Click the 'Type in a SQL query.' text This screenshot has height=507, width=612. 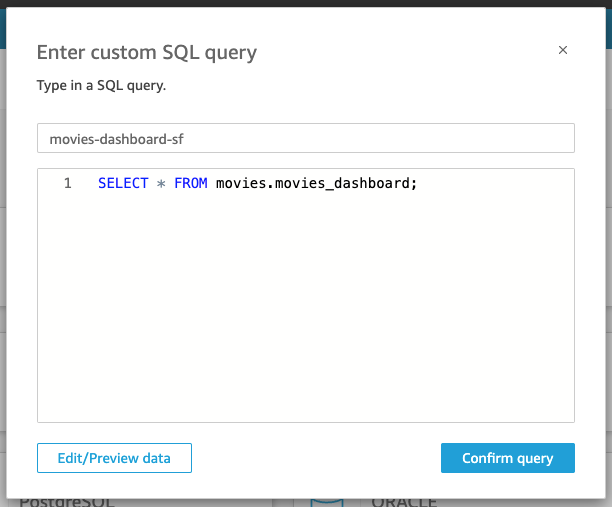[101, 85]
